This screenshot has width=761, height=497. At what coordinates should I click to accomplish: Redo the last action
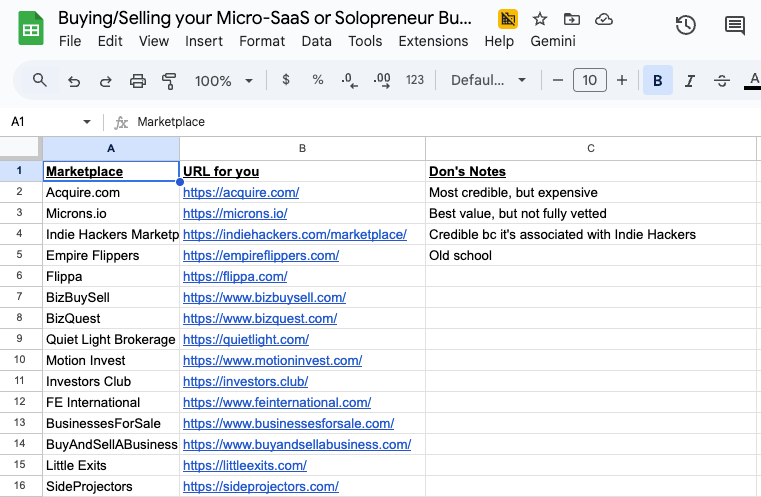point(105,81)
